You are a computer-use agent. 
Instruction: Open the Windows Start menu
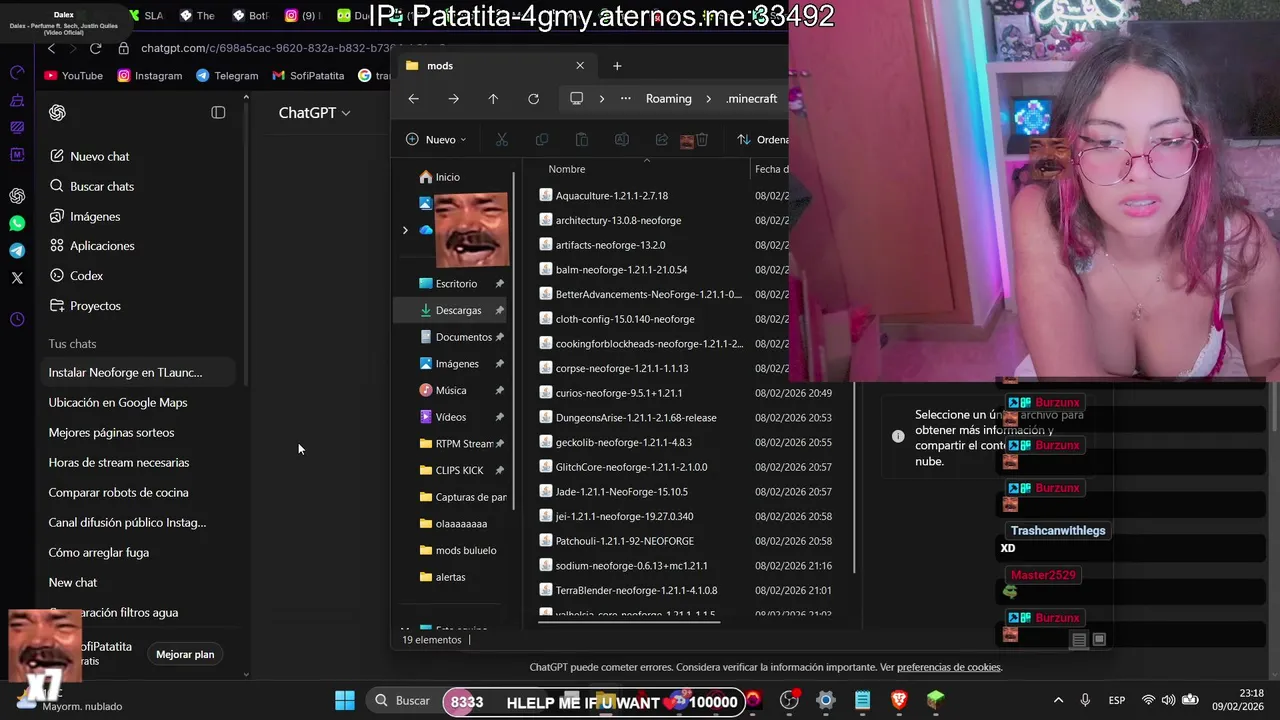pyautogui.click(x=345, y=701)
